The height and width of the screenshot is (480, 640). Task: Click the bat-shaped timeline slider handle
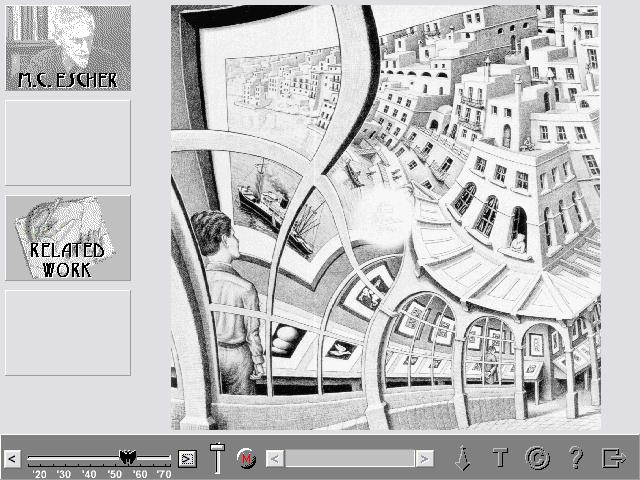point(127,457)
